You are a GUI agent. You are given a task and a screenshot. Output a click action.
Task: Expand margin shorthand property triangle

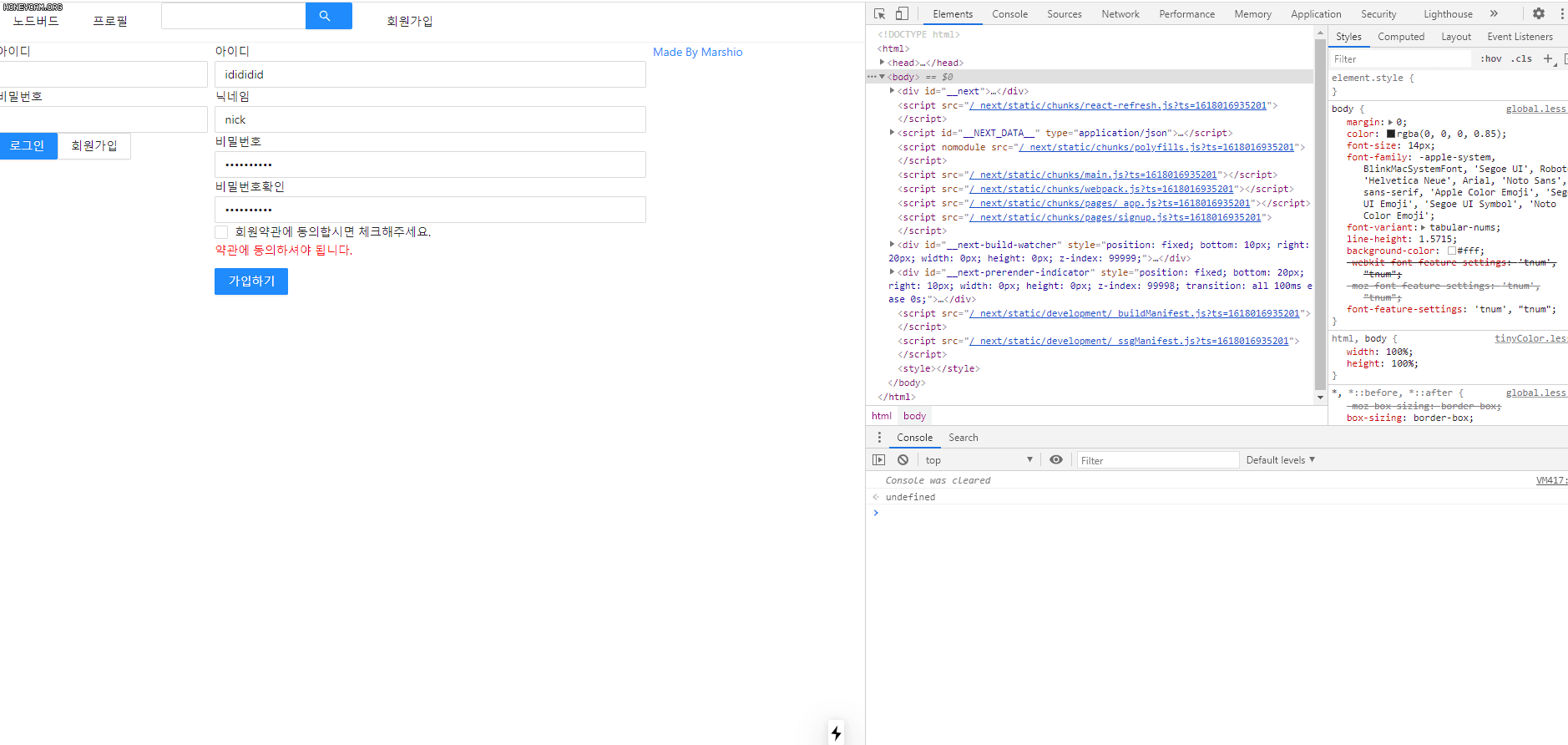1390,122
